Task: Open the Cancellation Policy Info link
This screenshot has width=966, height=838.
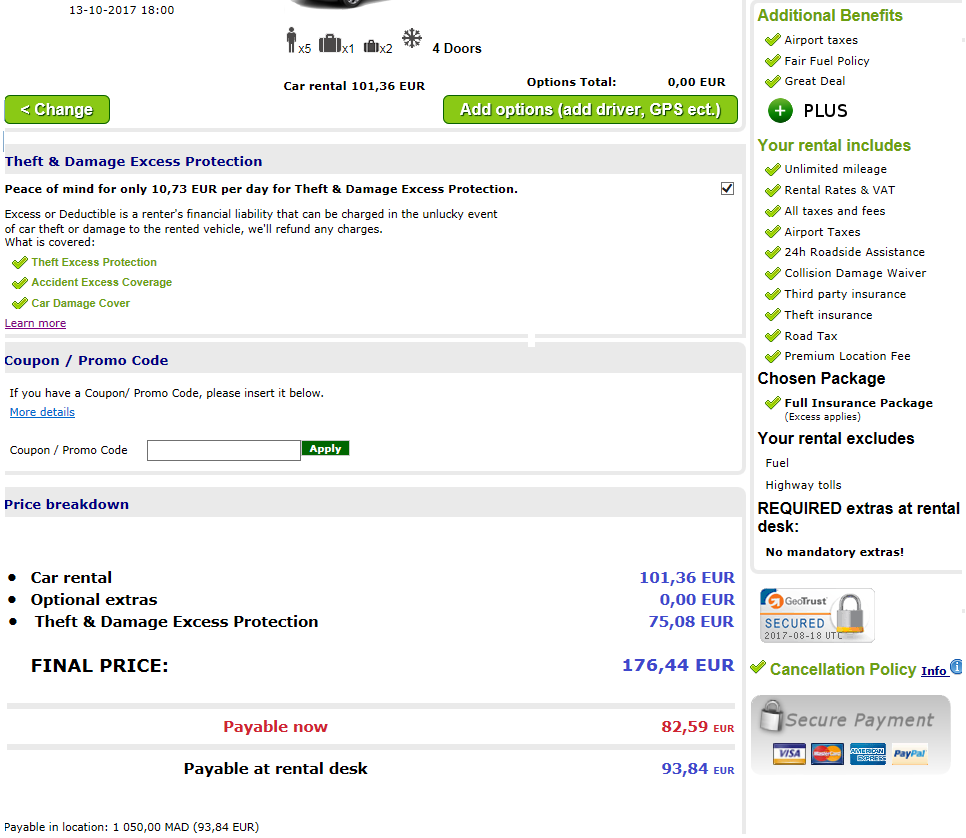Action: 934,670
